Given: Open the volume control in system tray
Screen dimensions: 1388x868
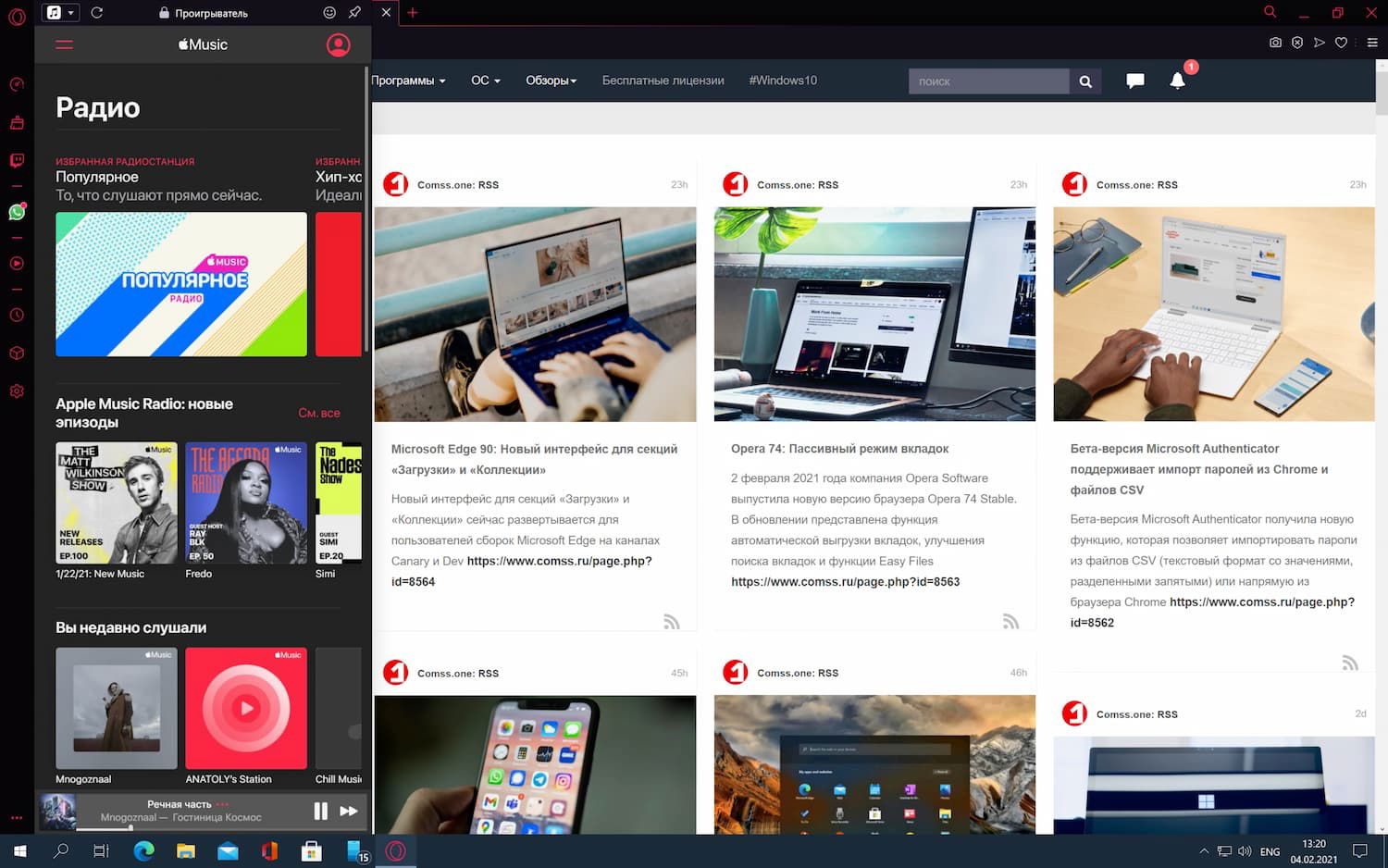Looking at the screenshot, I should (1245, 851).
